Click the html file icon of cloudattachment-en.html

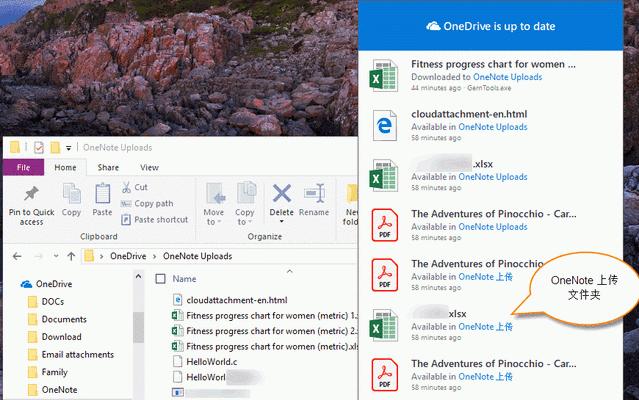click(x=177, y=300)
